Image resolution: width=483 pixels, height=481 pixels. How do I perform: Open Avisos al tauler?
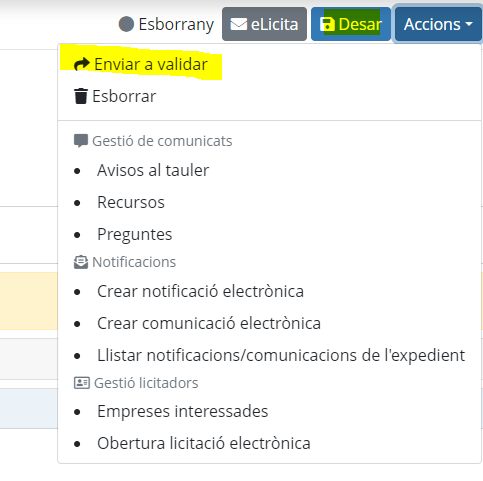(153, 170)
